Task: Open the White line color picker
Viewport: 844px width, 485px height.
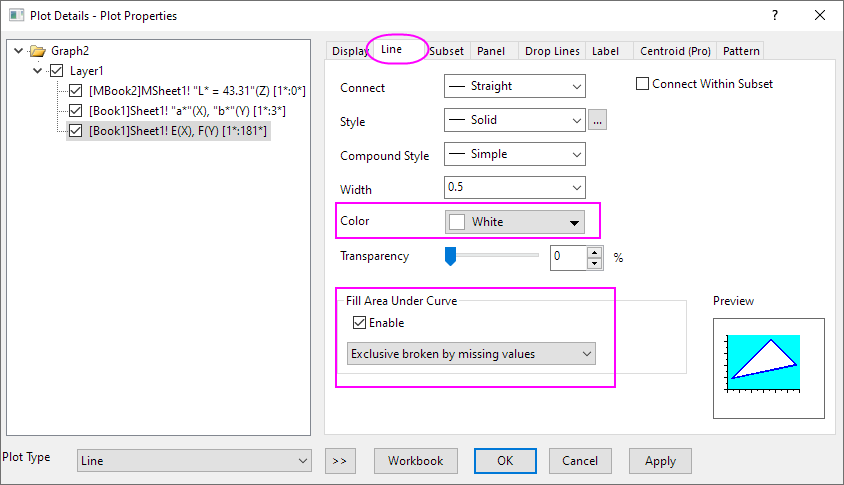Action: tap(515, 222)
